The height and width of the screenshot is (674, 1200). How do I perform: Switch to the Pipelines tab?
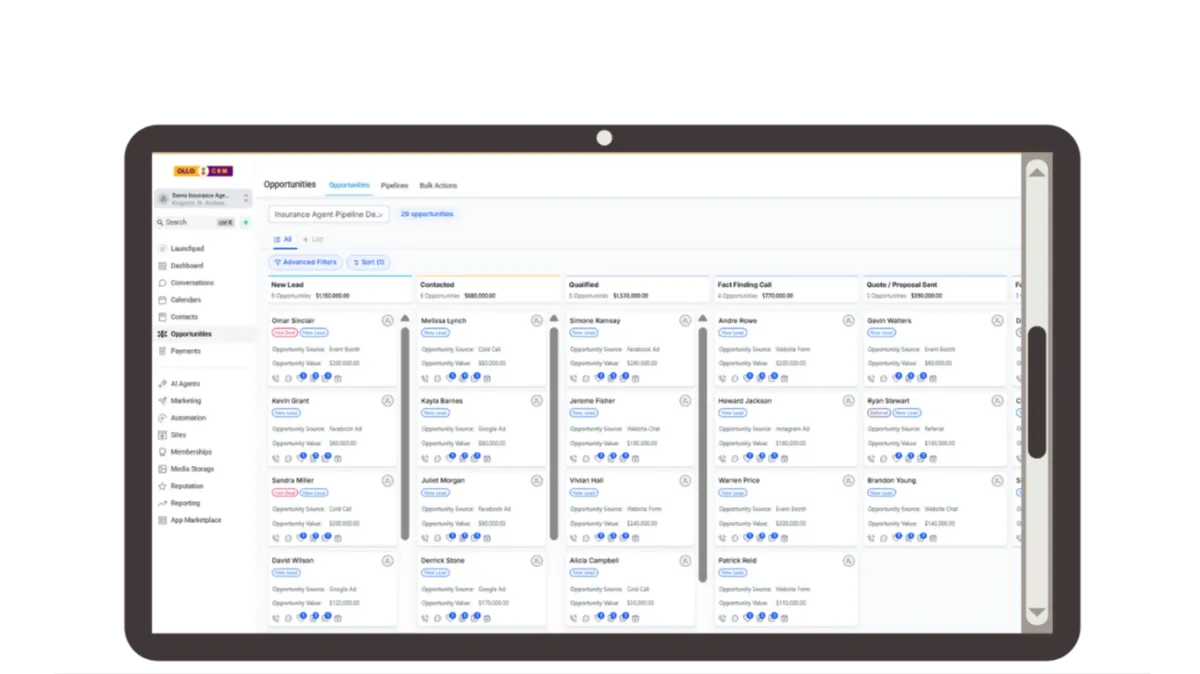point(395,186)
